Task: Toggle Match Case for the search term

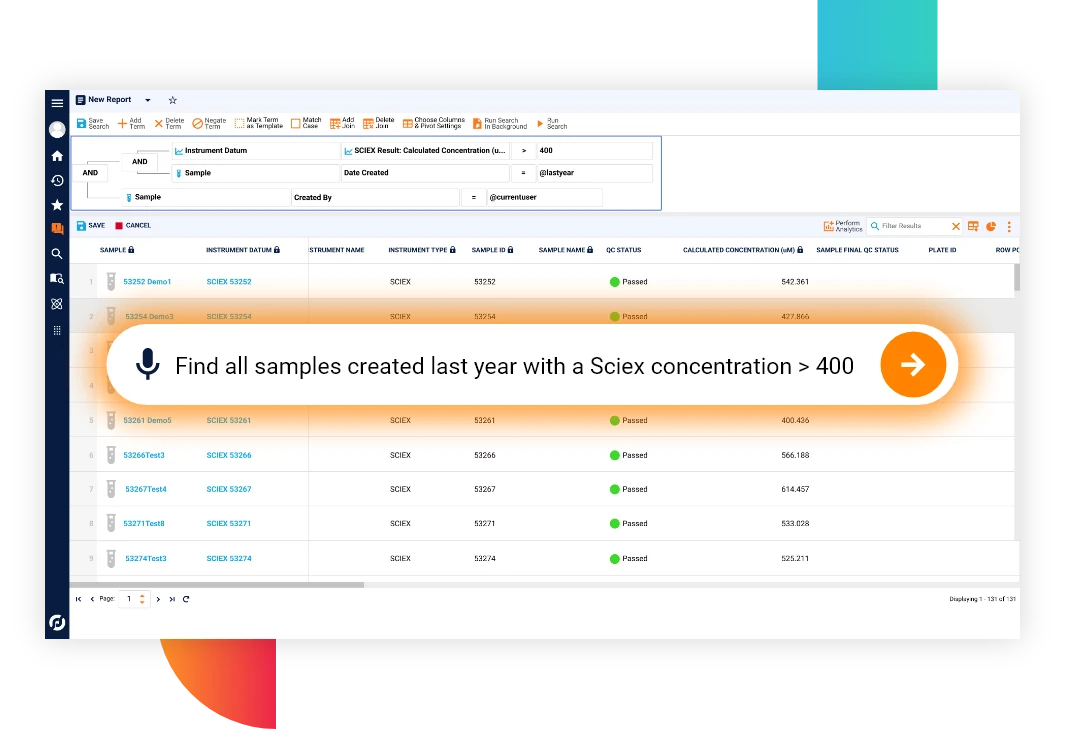Action: (308, 122)
